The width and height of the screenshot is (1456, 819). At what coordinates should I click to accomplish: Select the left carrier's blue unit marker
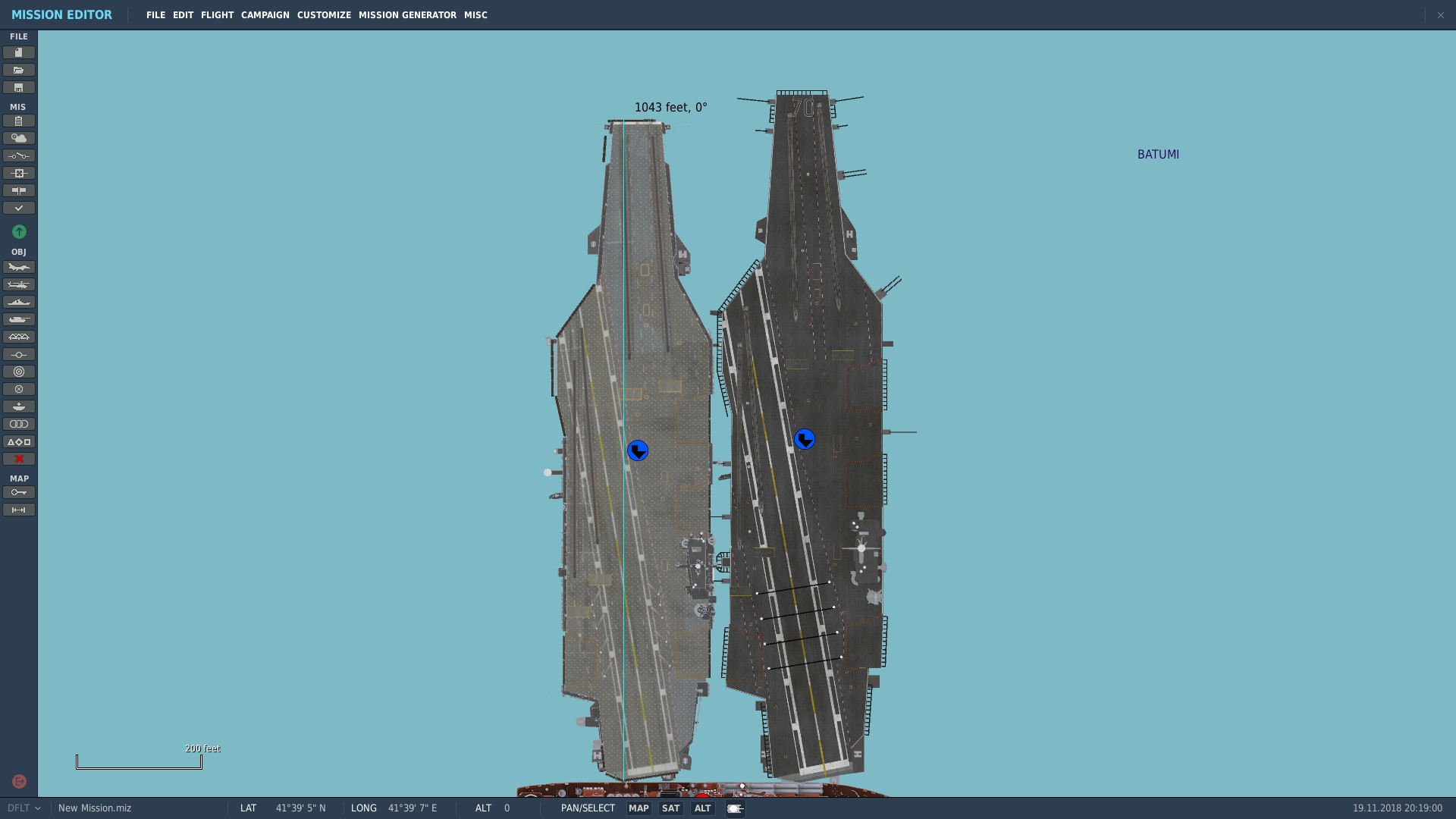(x=638, y=451)
